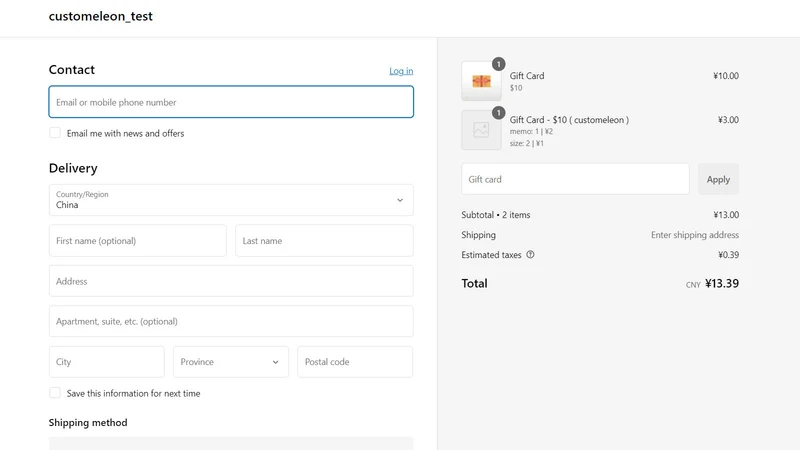
Task: Select the Address input field
Action: [x=231, y=281]
